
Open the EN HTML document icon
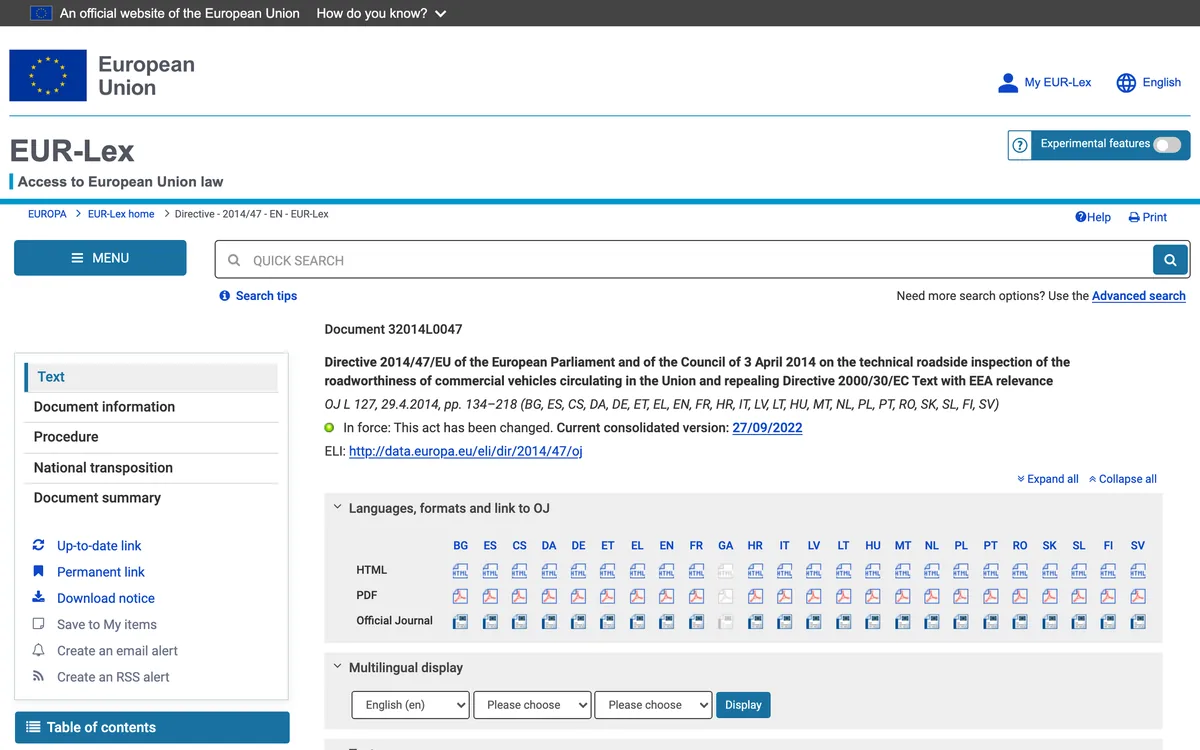[667, 571]
